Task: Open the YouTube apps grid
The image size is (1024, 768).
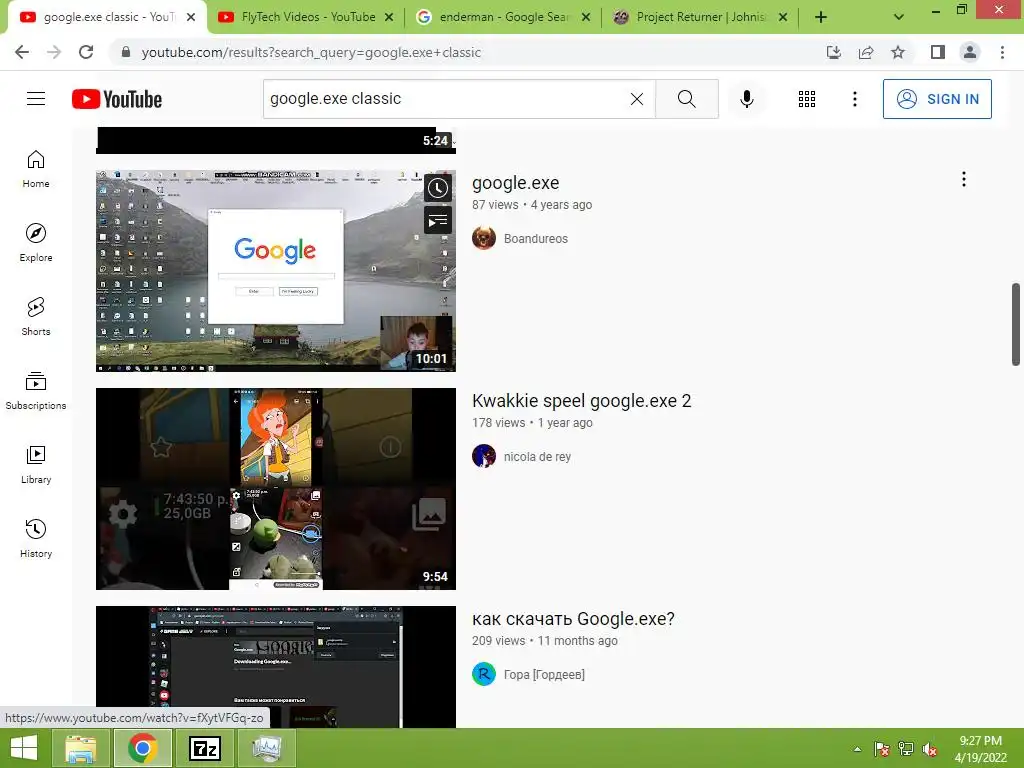Action: (807, 99)
